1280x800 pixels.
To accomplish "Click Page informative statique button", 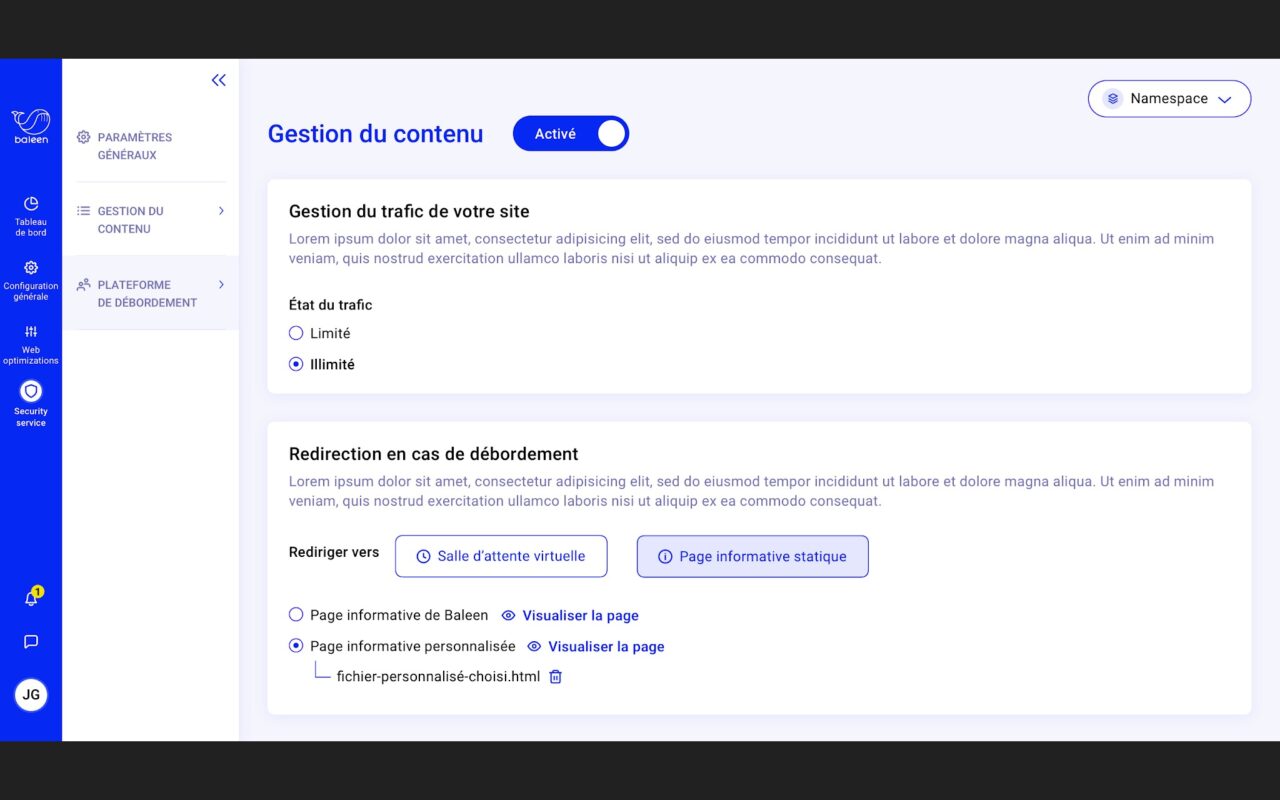I will [753, 556].
